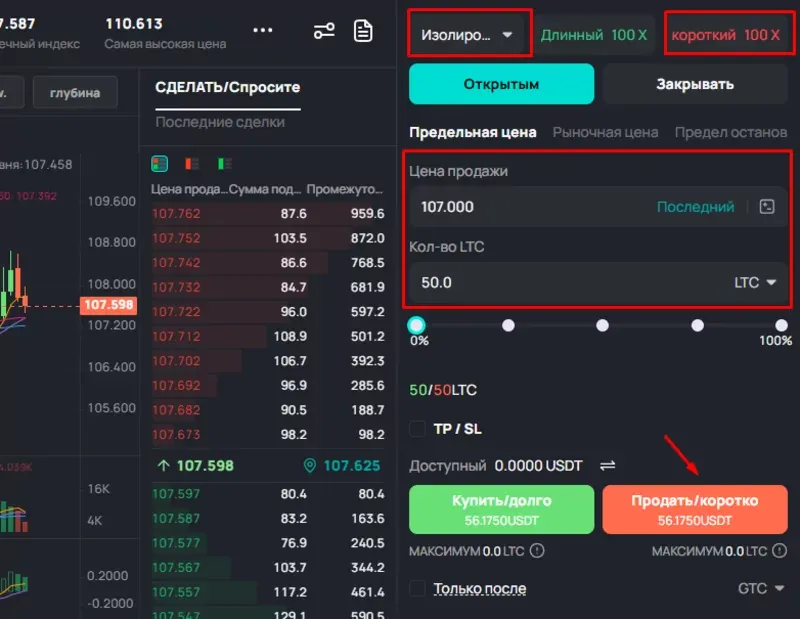This screenshot has width=800, height=619.
Task: Open the LTC unit dropdown
Action: pos(755,282)
